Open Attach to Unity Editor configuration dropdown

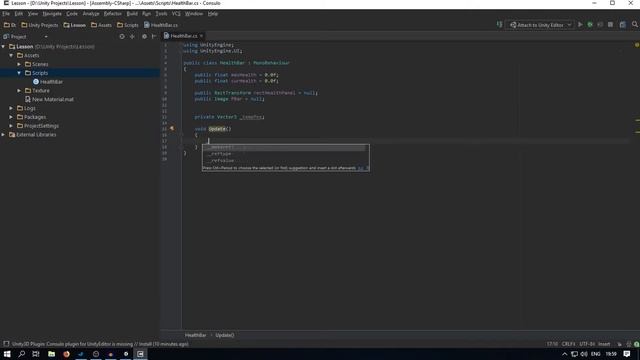click(540, 25)
